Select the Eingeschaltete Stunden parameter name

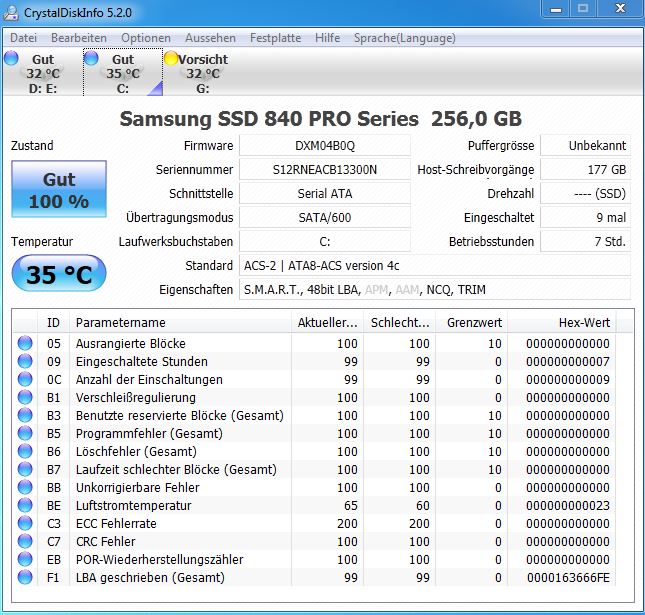[x=142, y=362]
